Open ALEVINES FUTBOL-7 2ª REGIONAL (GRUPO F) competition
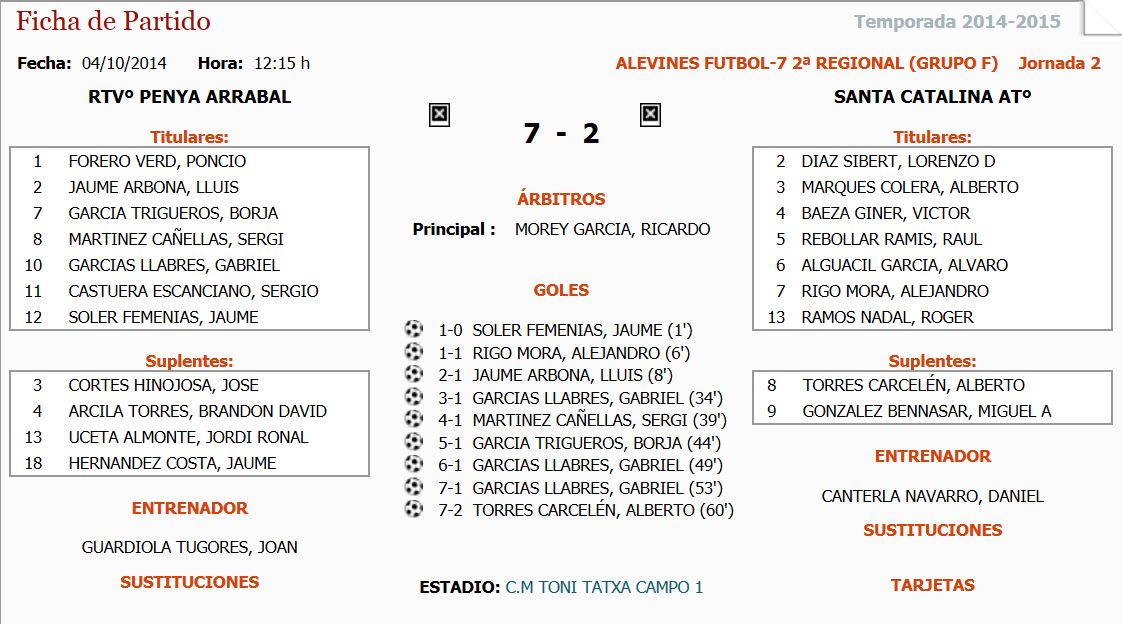The height and width of the screenshot is (624, 1122). coord(806,63)
